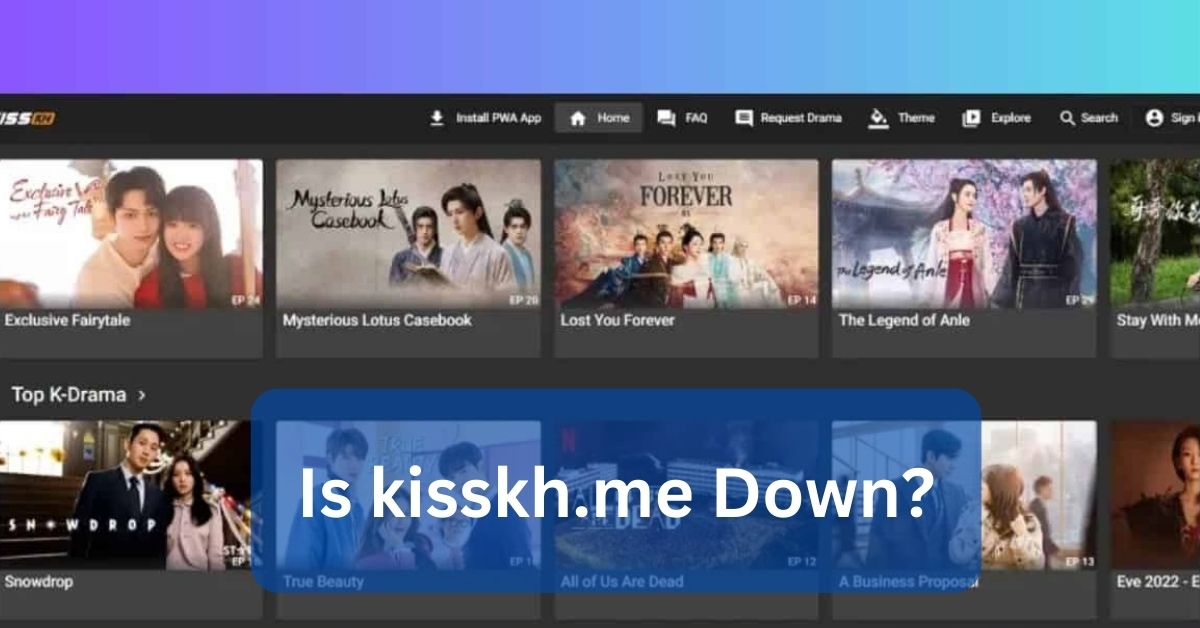Click the Lost You Forever title
Screen dimensions: 1200x628
point(617,321)
